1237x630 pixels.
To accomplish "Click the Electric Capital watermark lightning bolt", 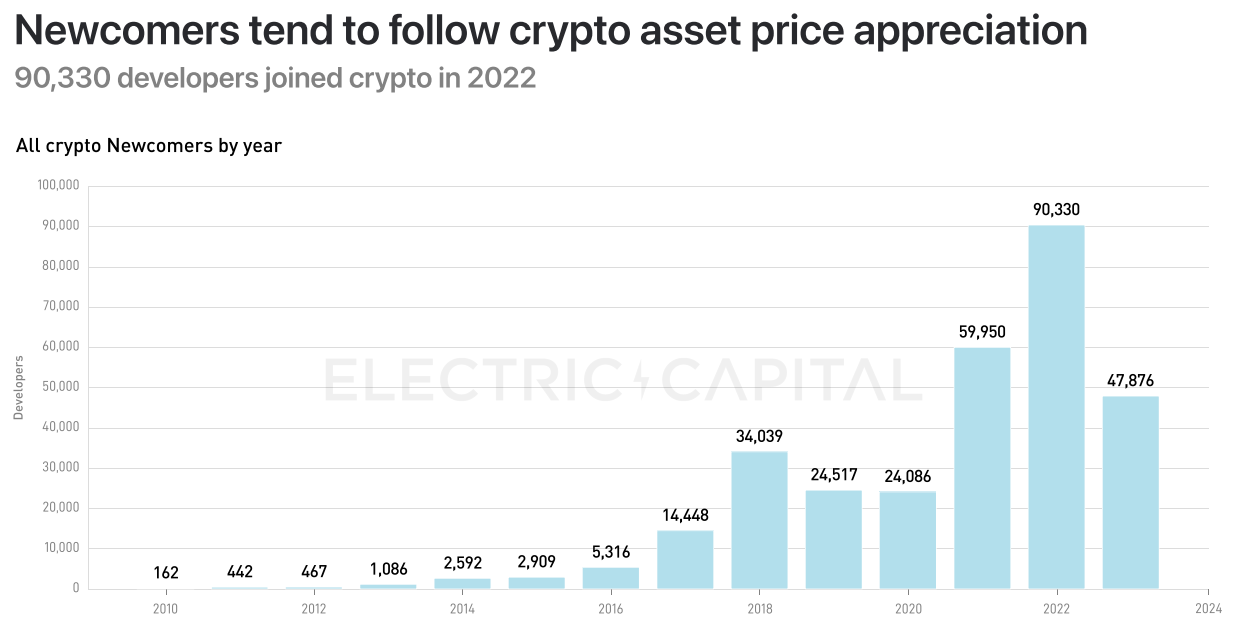I will pos(641,380).
